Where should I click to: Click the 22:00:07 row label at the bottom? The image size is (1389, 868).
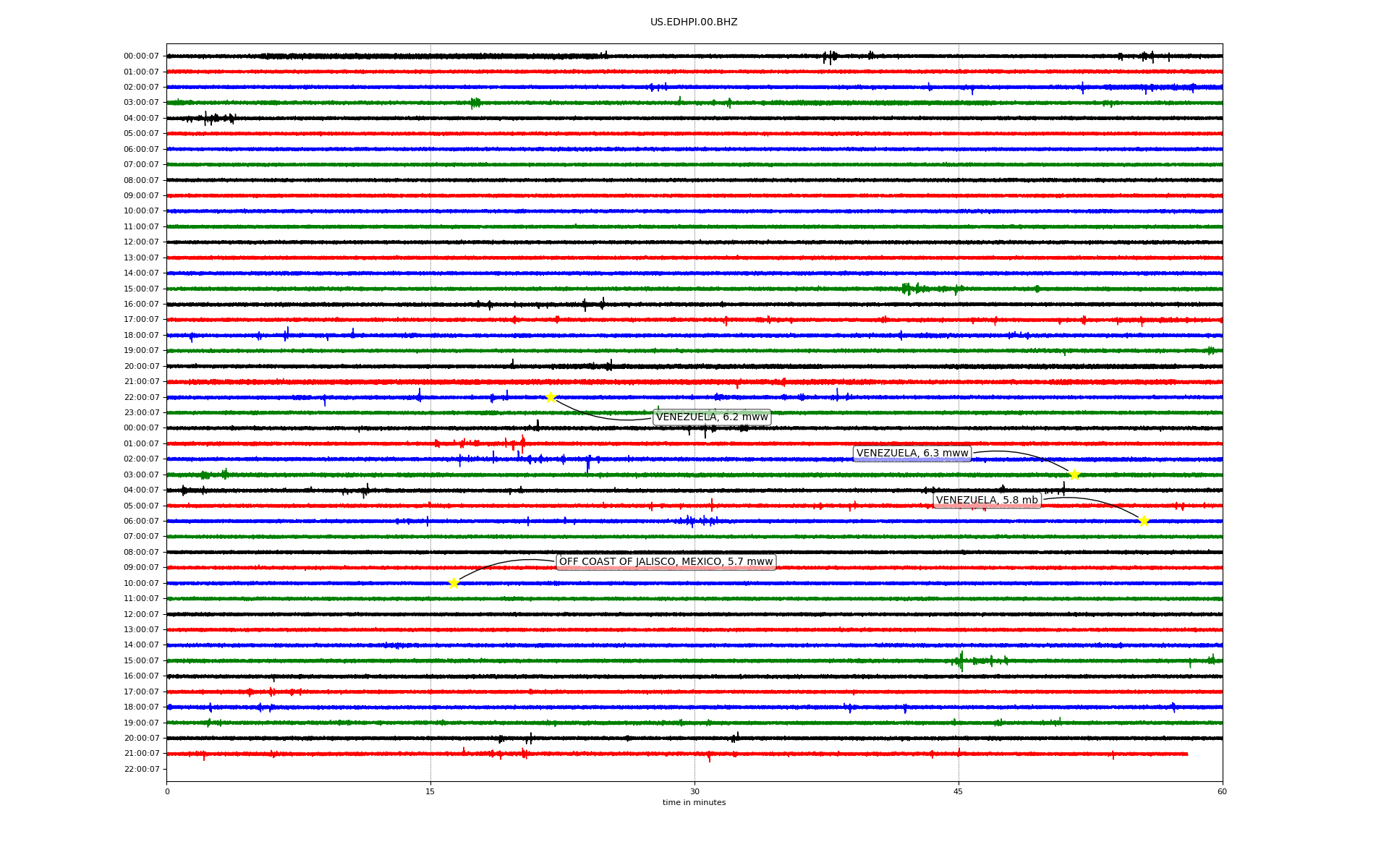pos(141,769)
